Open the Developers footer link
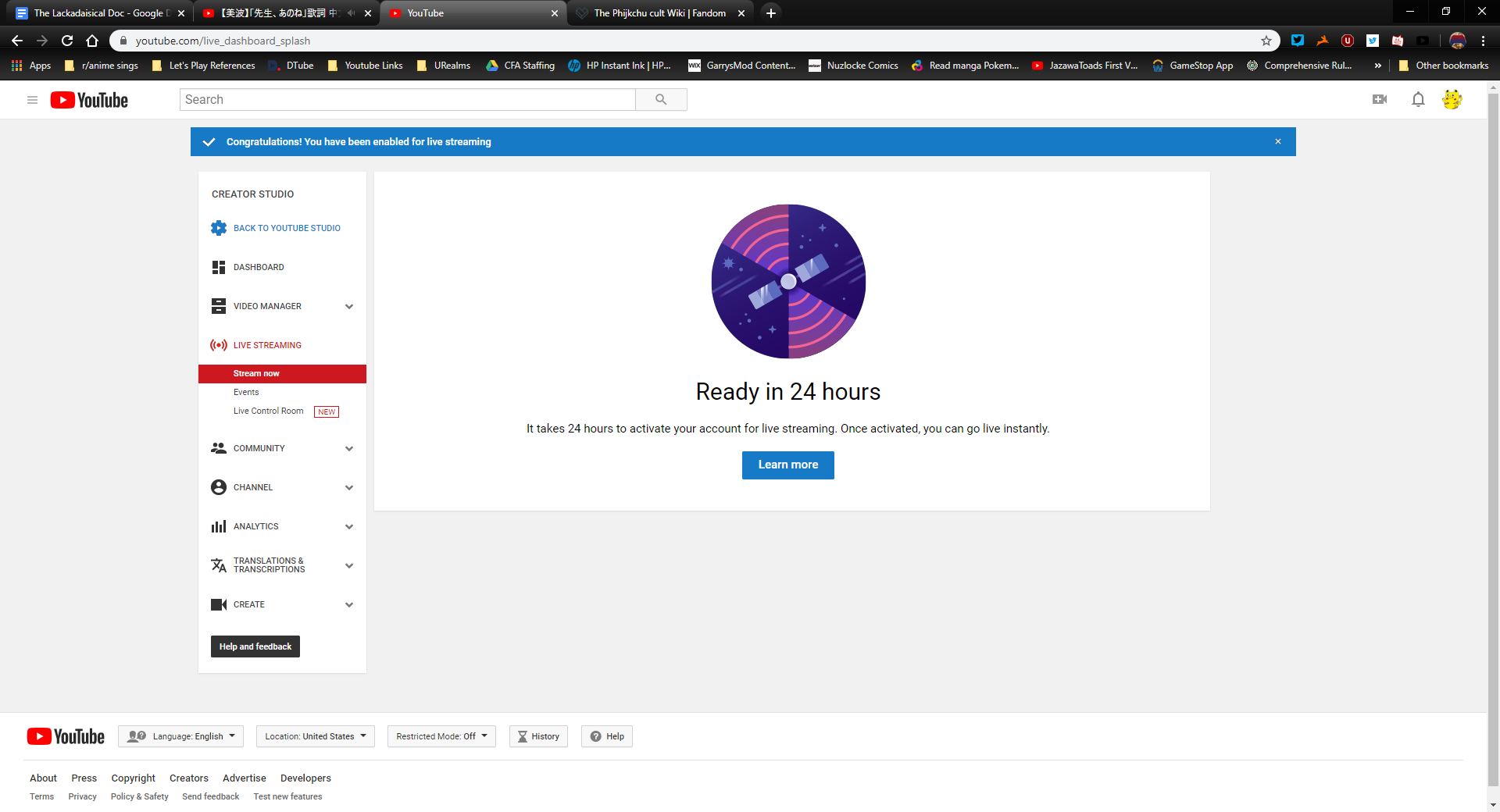Image resolution: width=1500 pixels, height=812 pixels. 305,778
